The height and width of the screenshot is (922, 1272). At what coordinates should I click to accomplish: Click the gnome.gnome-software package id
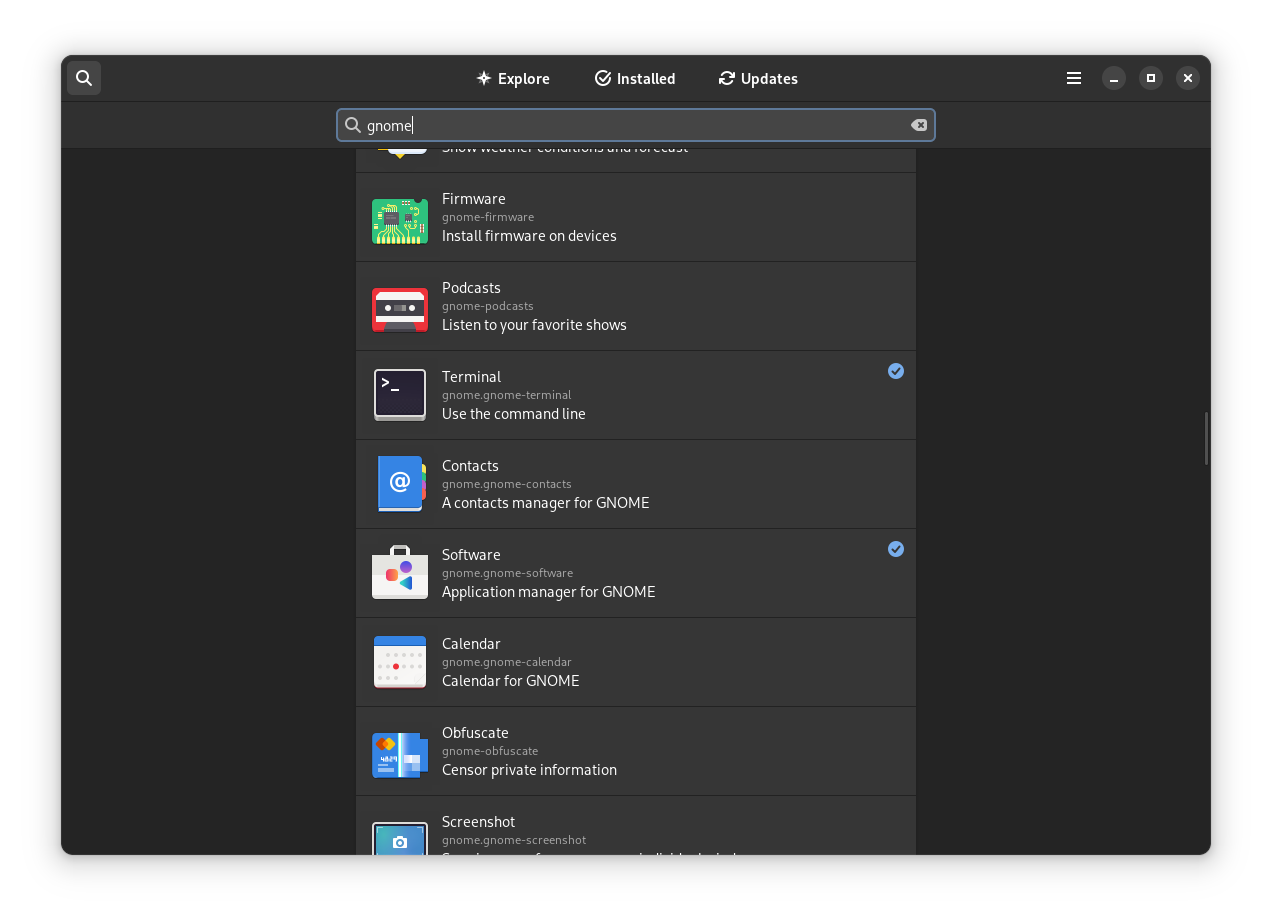click(508, 573)
